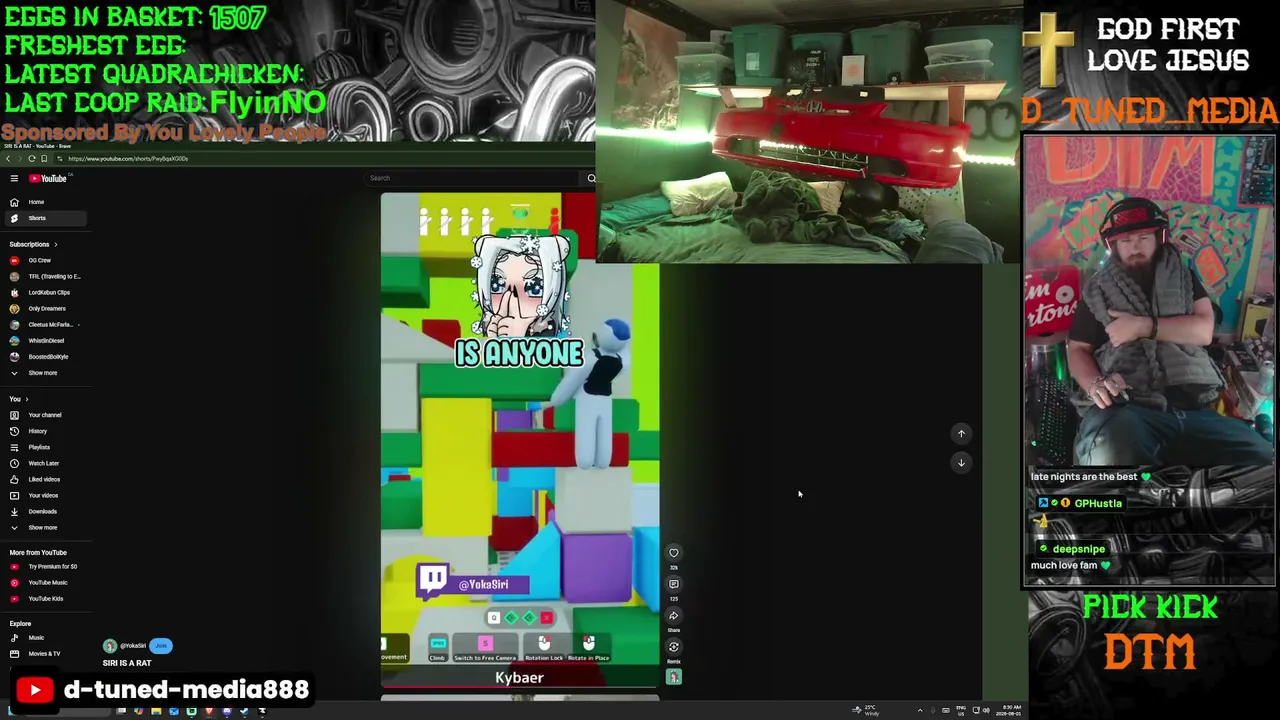
Task: Go to next Short with down arrow
Action: 961,462
